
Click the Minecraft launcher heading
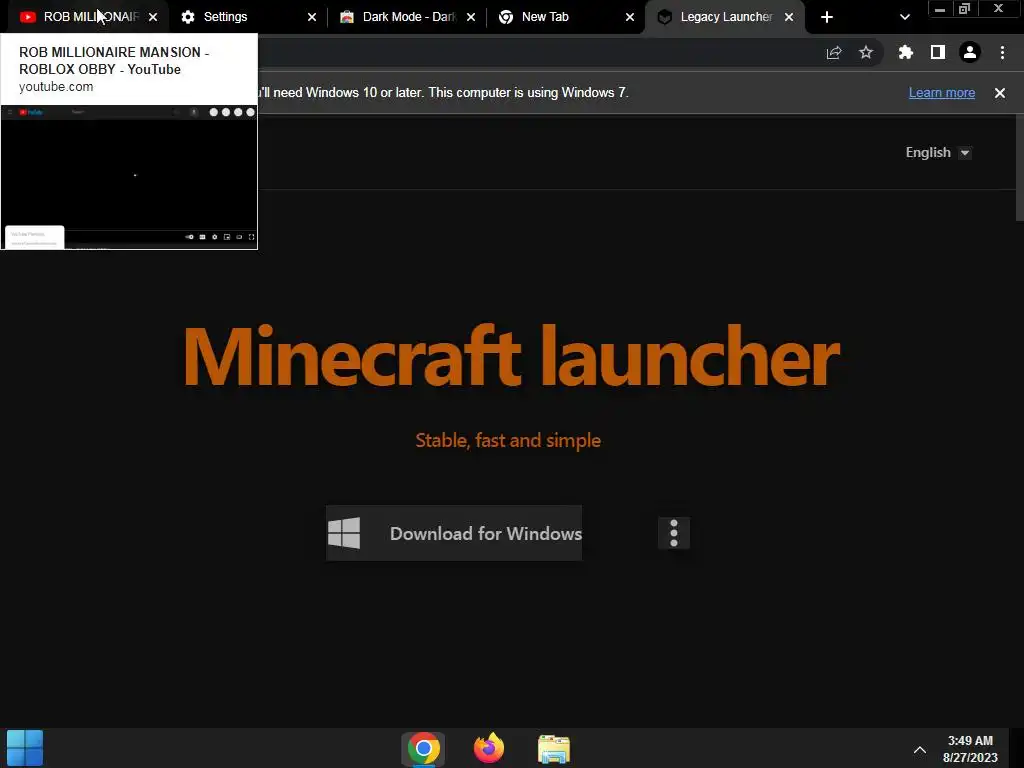tap(511, 357)
